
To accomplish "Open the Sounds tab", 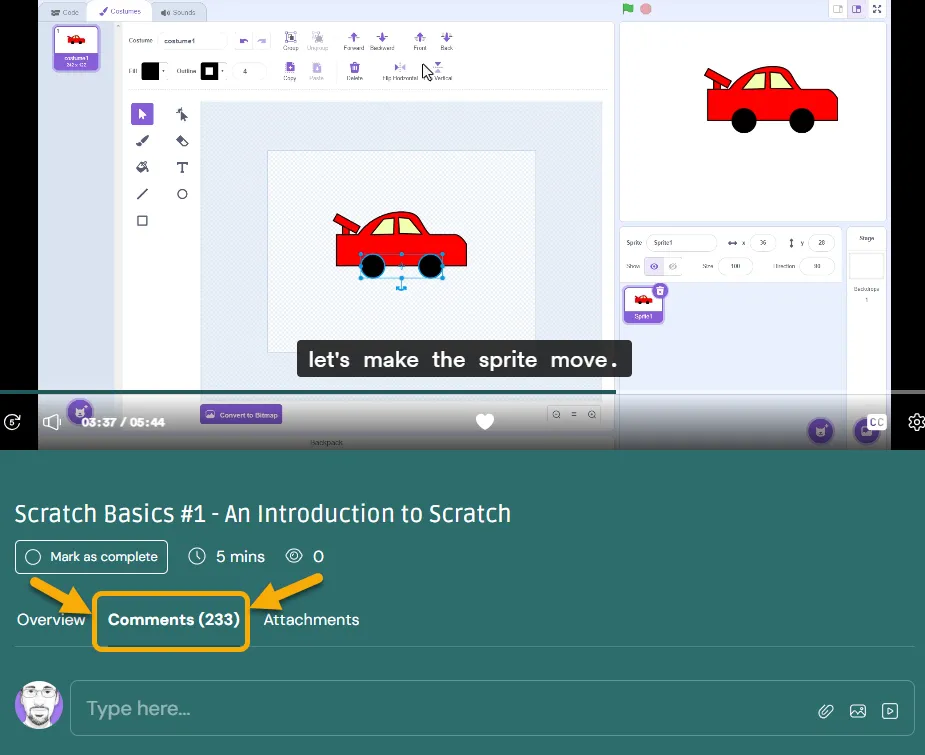I will pos(178,12).
